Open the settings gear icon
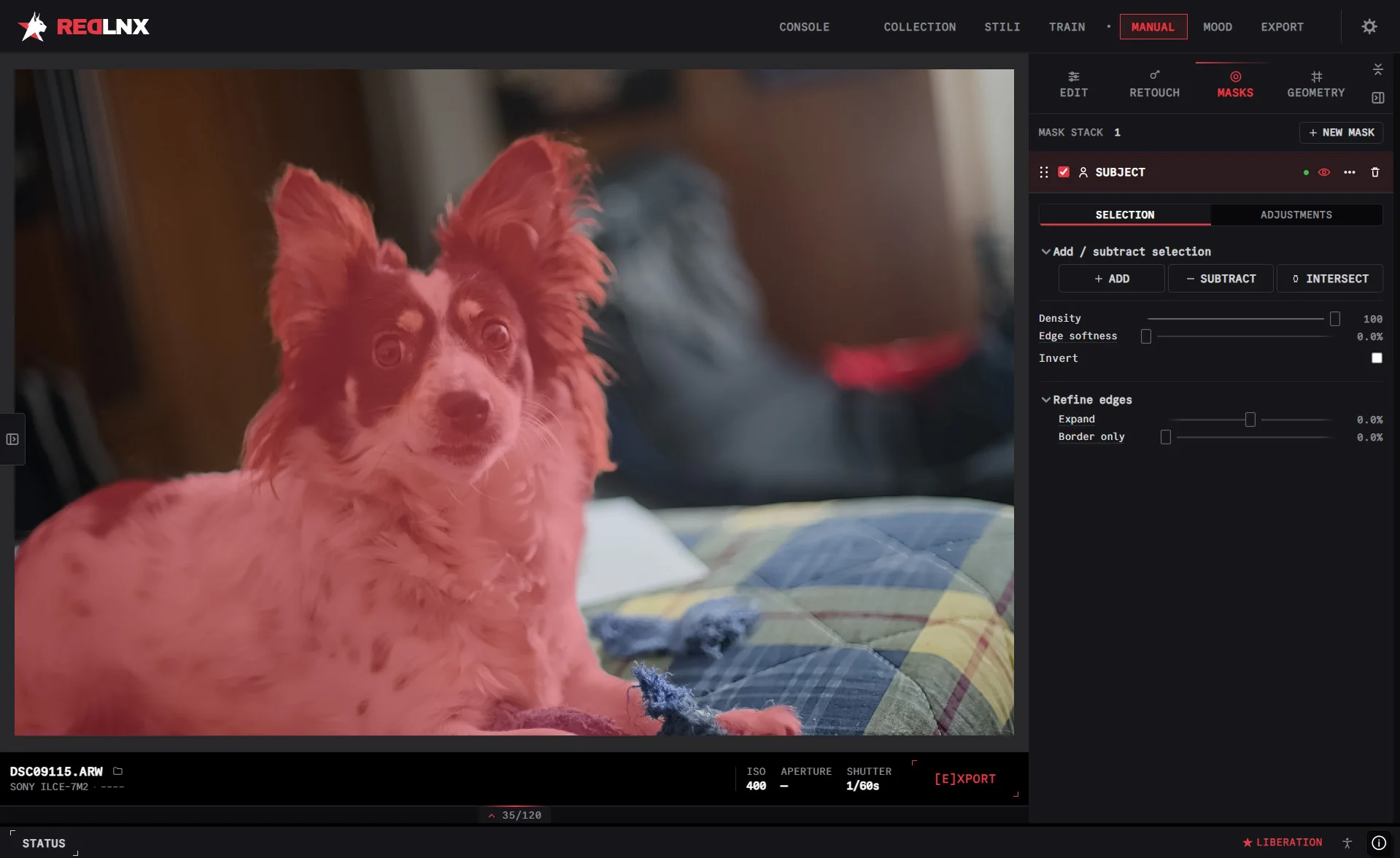The image size is (1400, 858). 1369,26
